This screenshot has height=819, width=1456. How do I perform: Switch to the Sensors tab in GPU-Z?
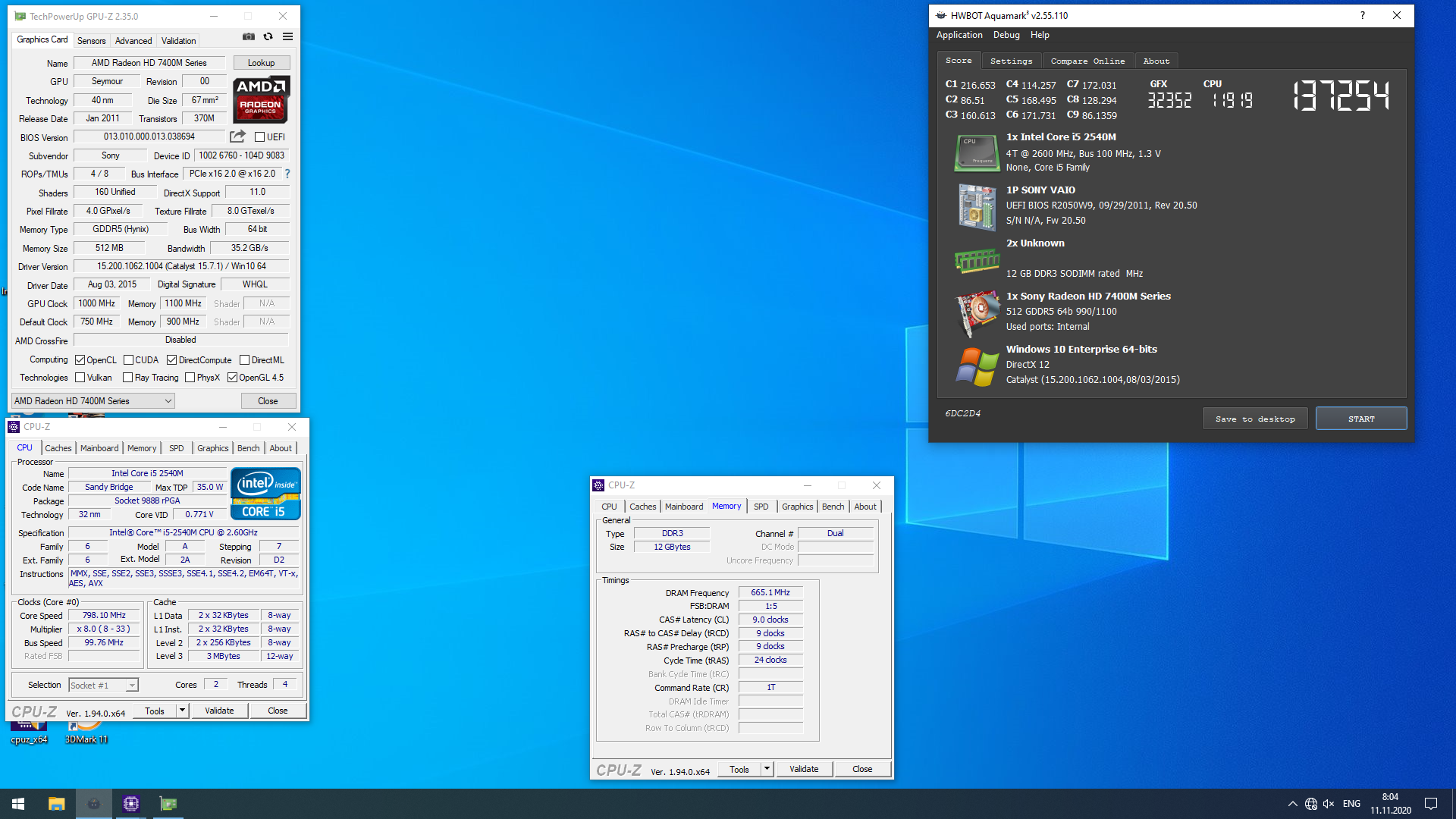pos(91,41)
